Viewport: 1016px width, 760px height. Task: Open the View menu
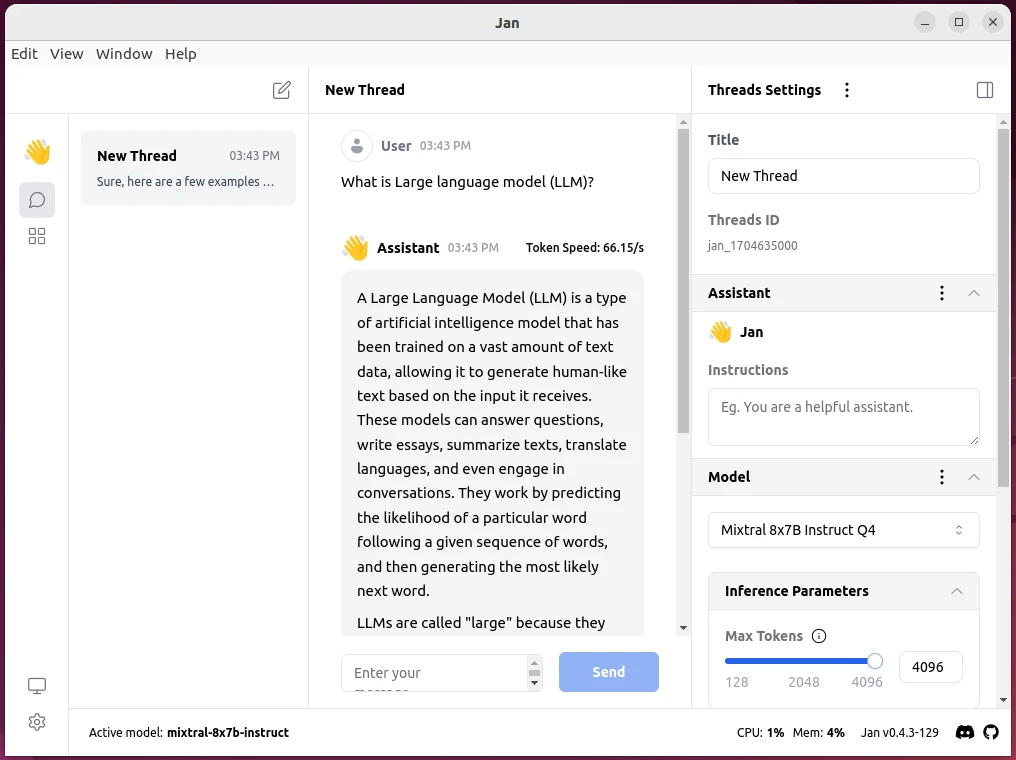coord(67,54)
